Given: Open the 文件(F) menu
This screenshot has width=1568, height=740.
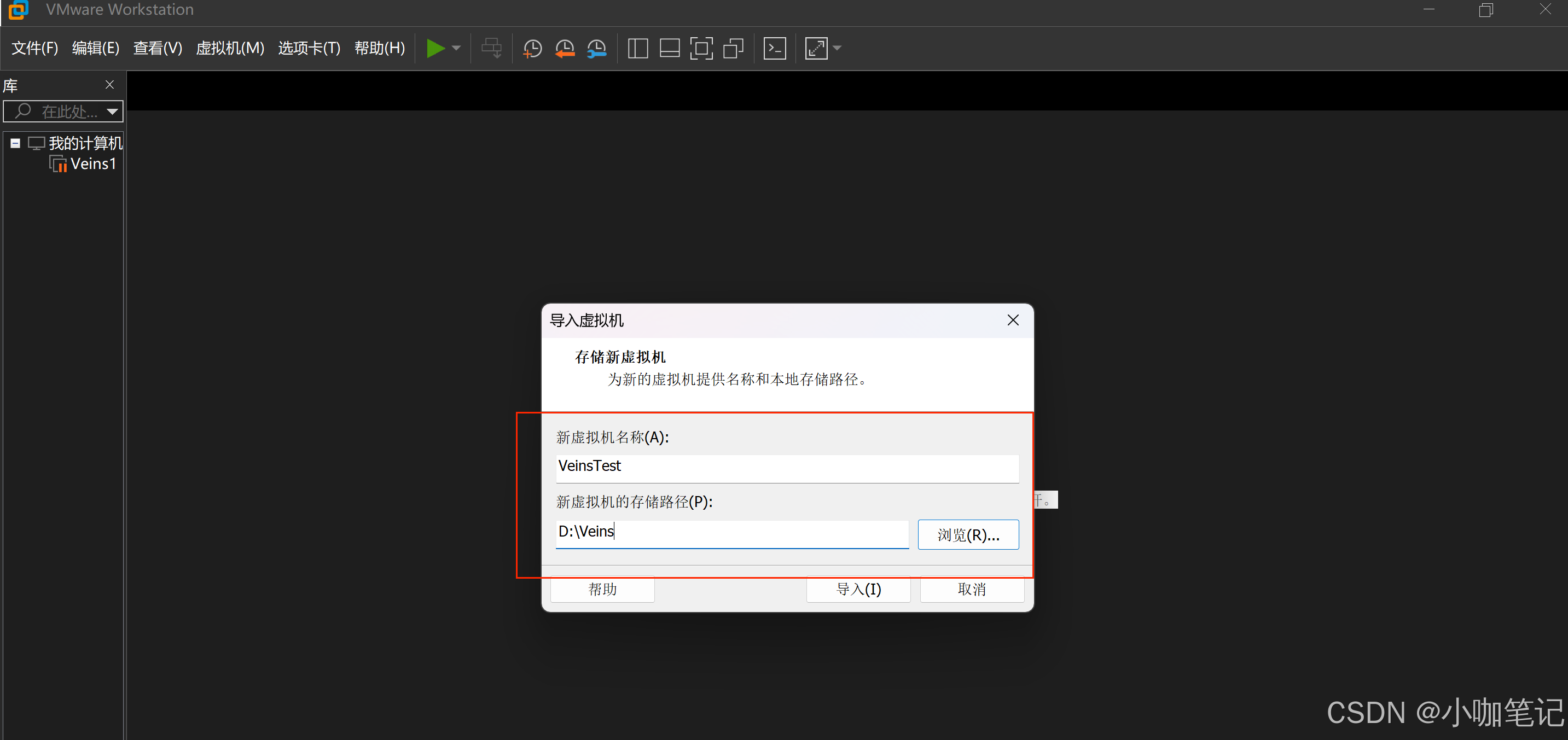Looking at the screenshot, I should (34, 48).
